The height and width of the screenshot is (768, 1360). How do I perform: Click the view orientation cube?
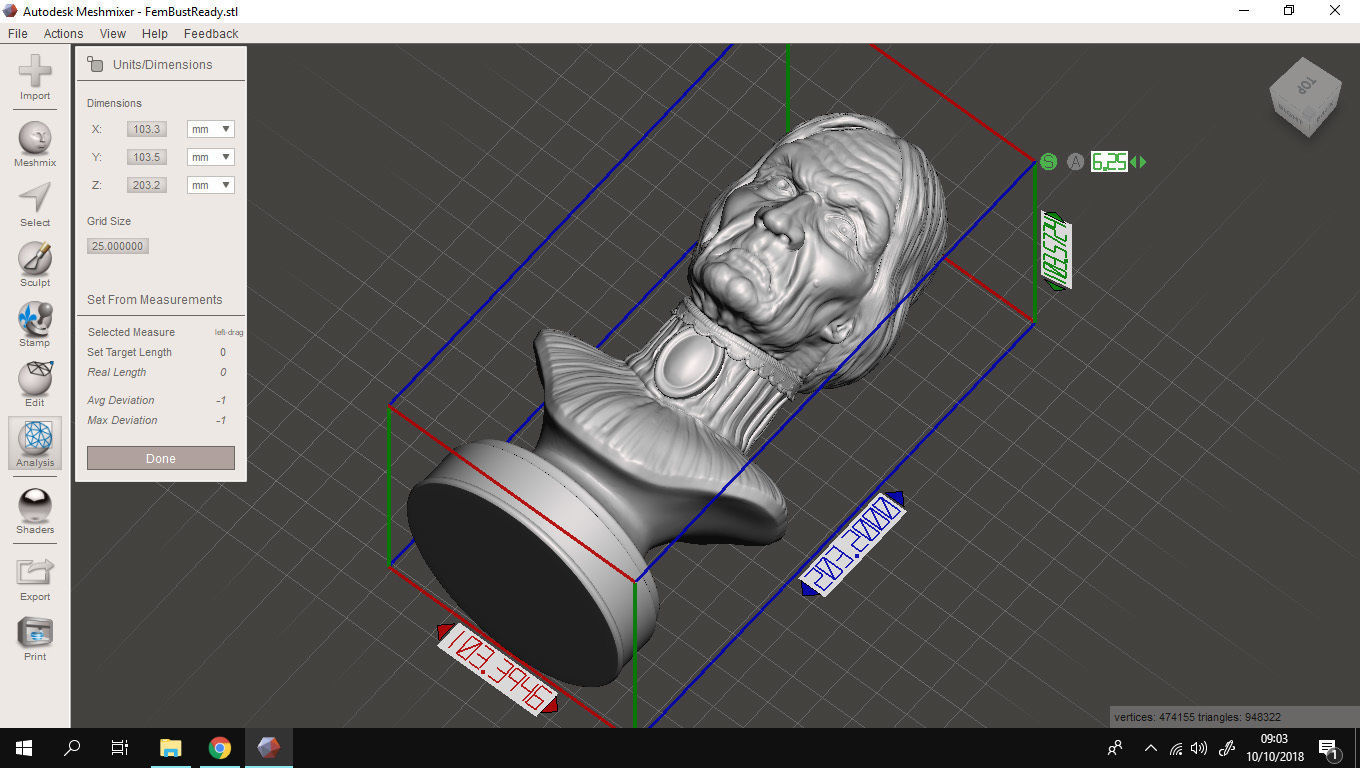pyautogui.click(x=1304, y=97)
